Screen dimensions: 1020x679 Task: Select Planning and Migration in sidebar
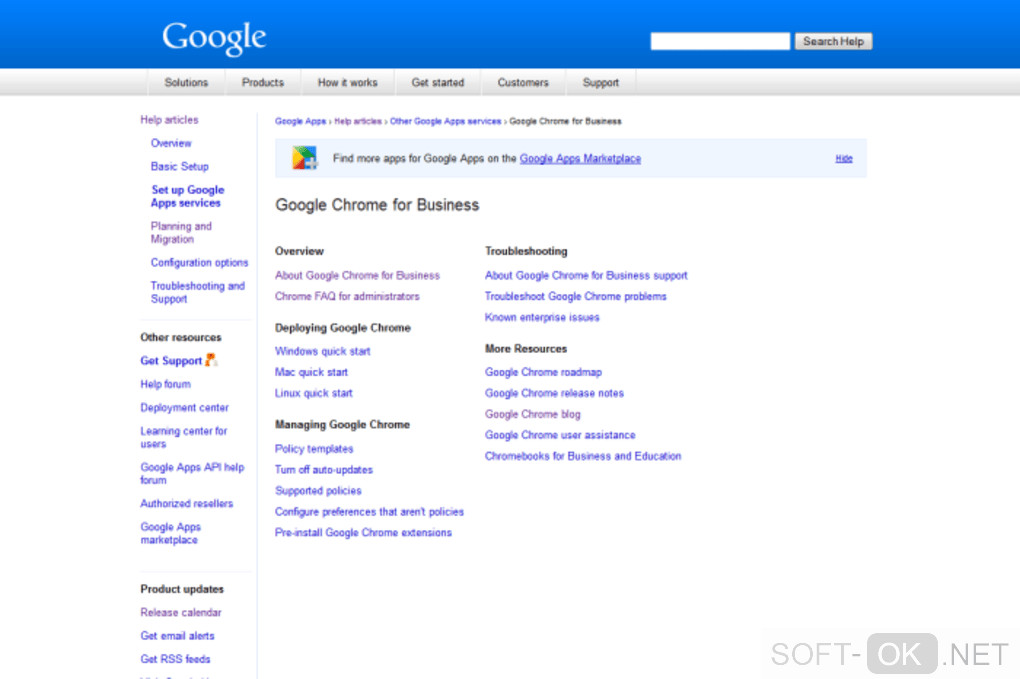click(181, 233)
